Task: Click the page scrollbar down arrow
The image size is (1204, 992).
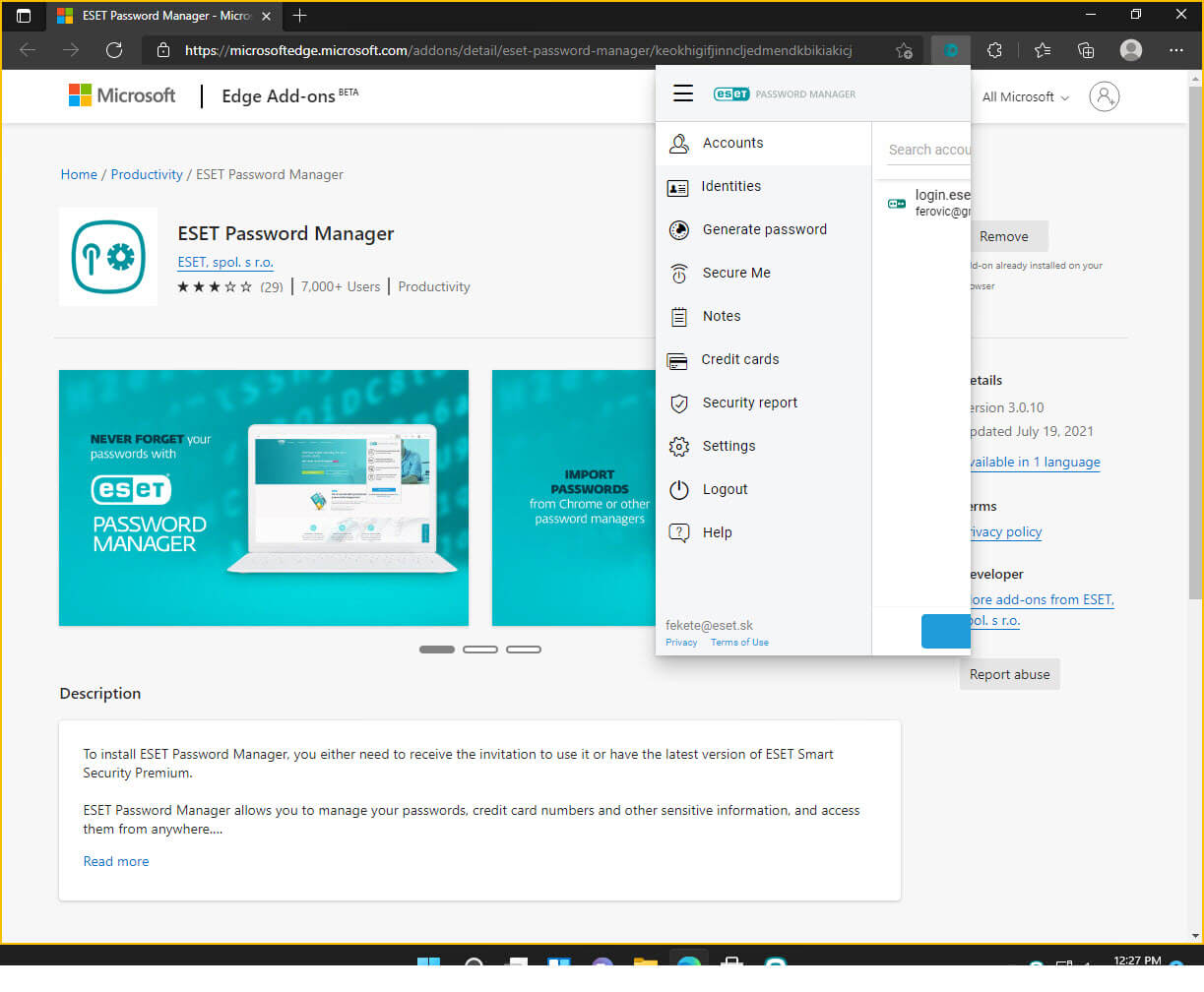Action: point(1196,936)
